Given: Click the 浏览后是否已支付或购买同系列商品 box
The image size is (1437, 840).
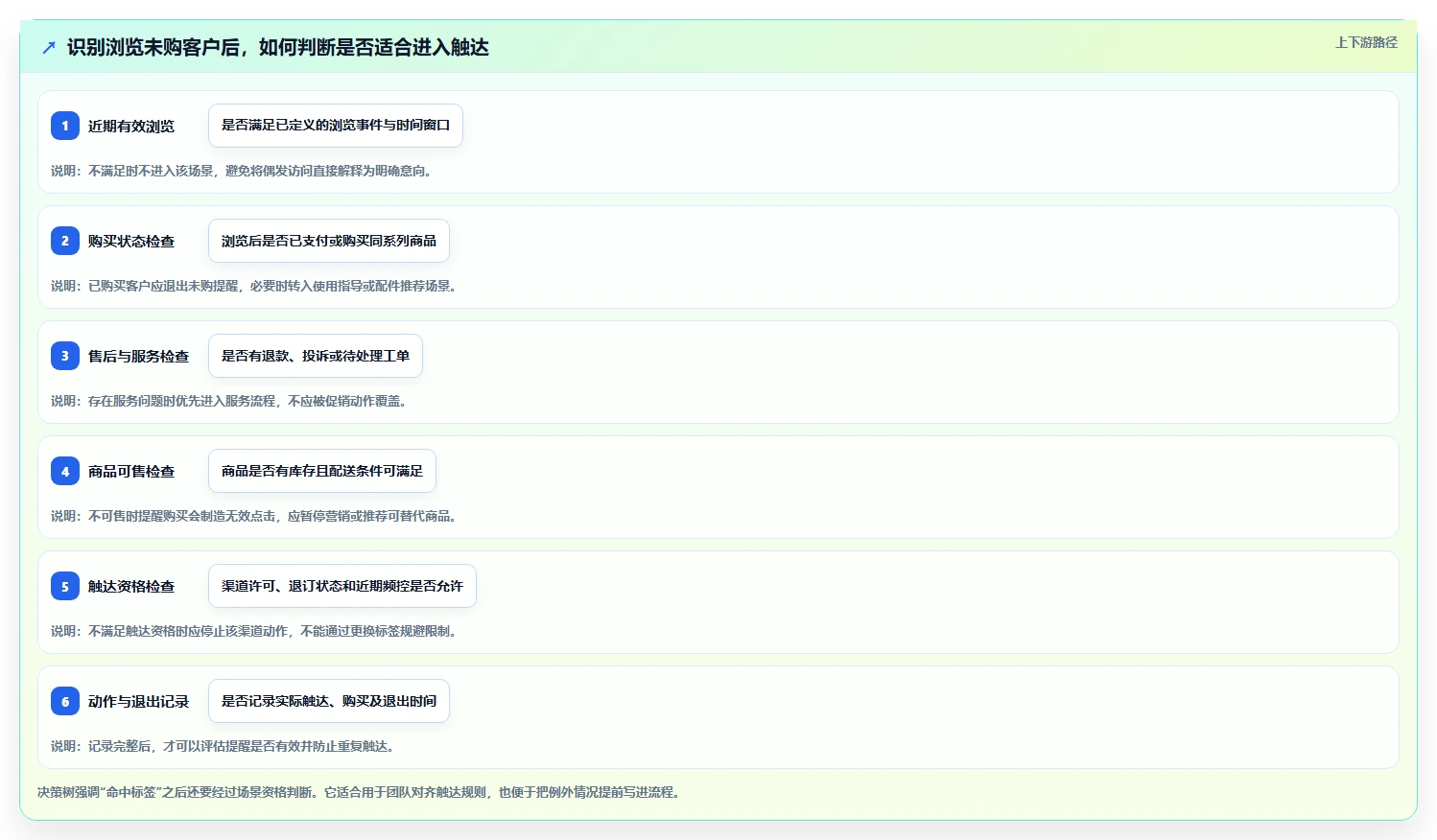Looking at the screenshot, I should (329, 241).
